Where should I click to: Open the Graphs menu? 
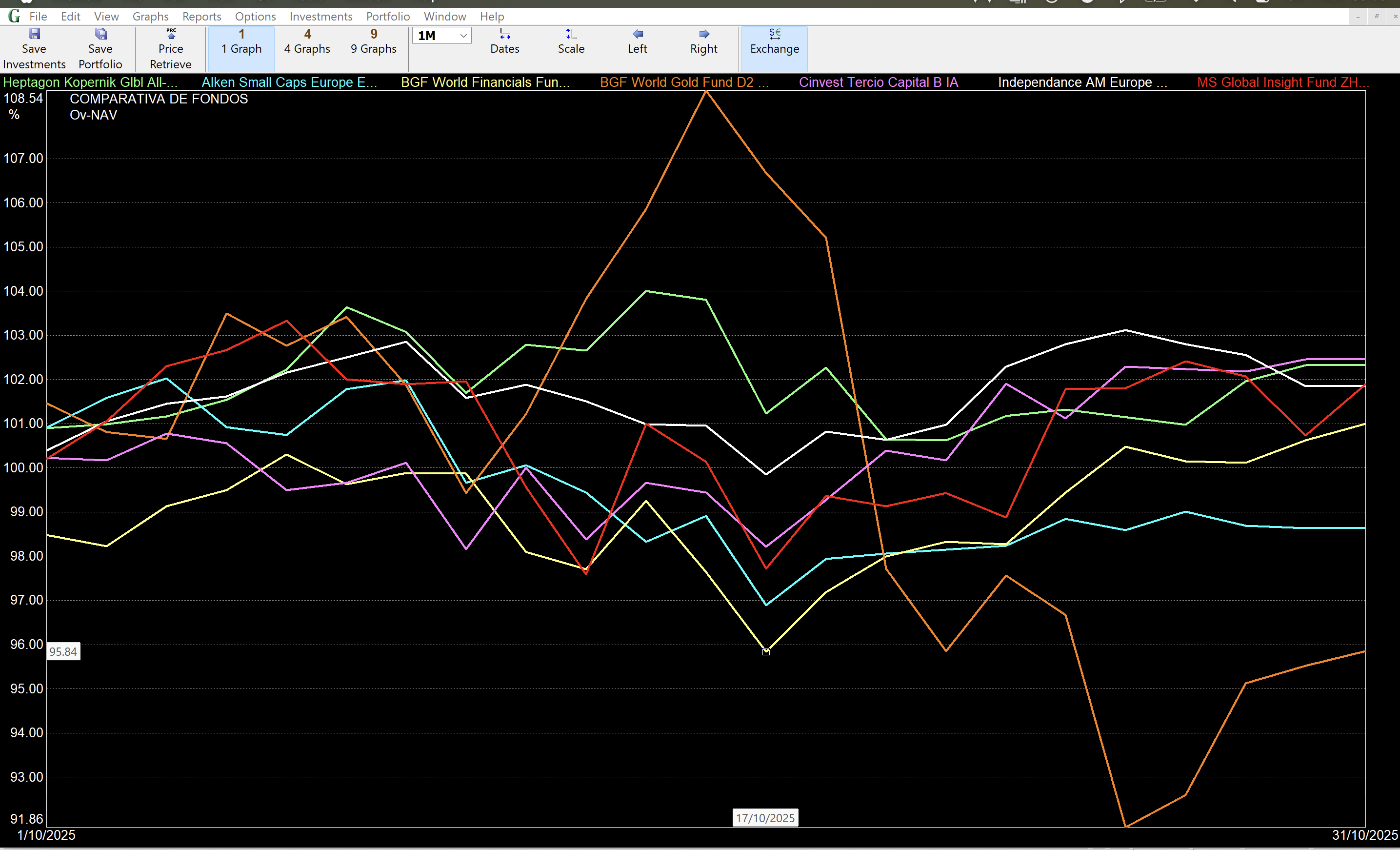click(x=151, y=17)
